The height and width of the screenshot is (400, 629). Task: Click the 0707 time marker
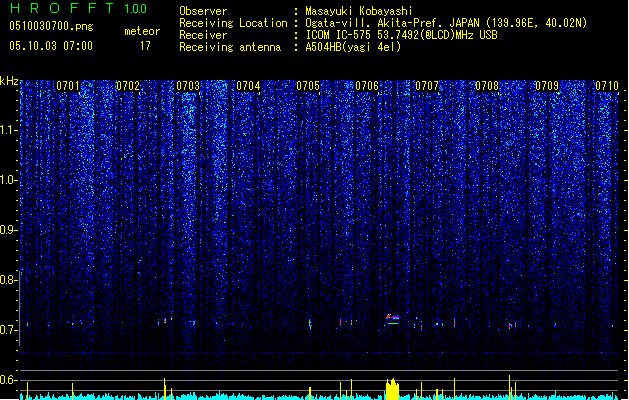point(427,86)
